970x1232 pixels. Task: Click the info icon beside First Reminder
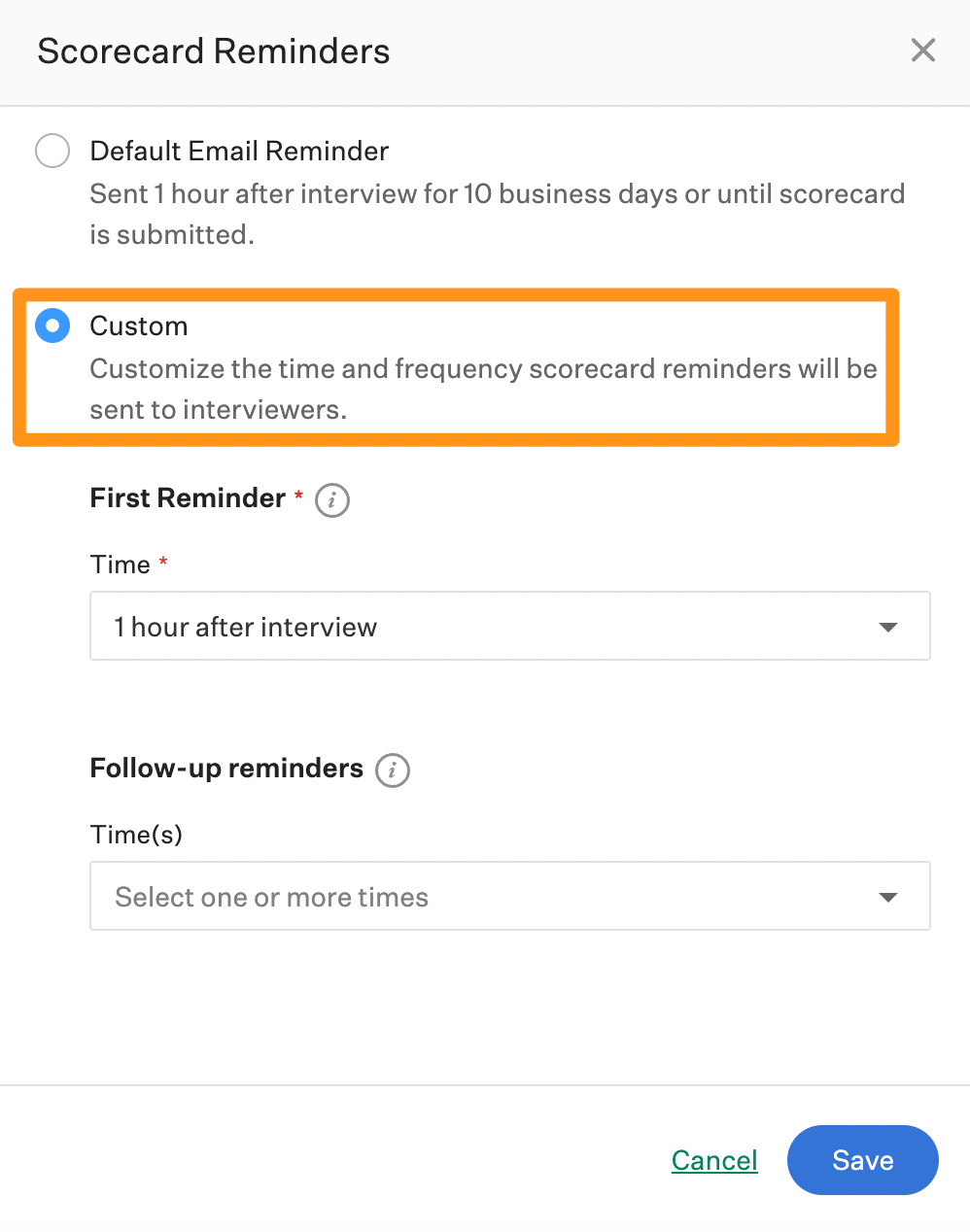[x=330, y=499]
